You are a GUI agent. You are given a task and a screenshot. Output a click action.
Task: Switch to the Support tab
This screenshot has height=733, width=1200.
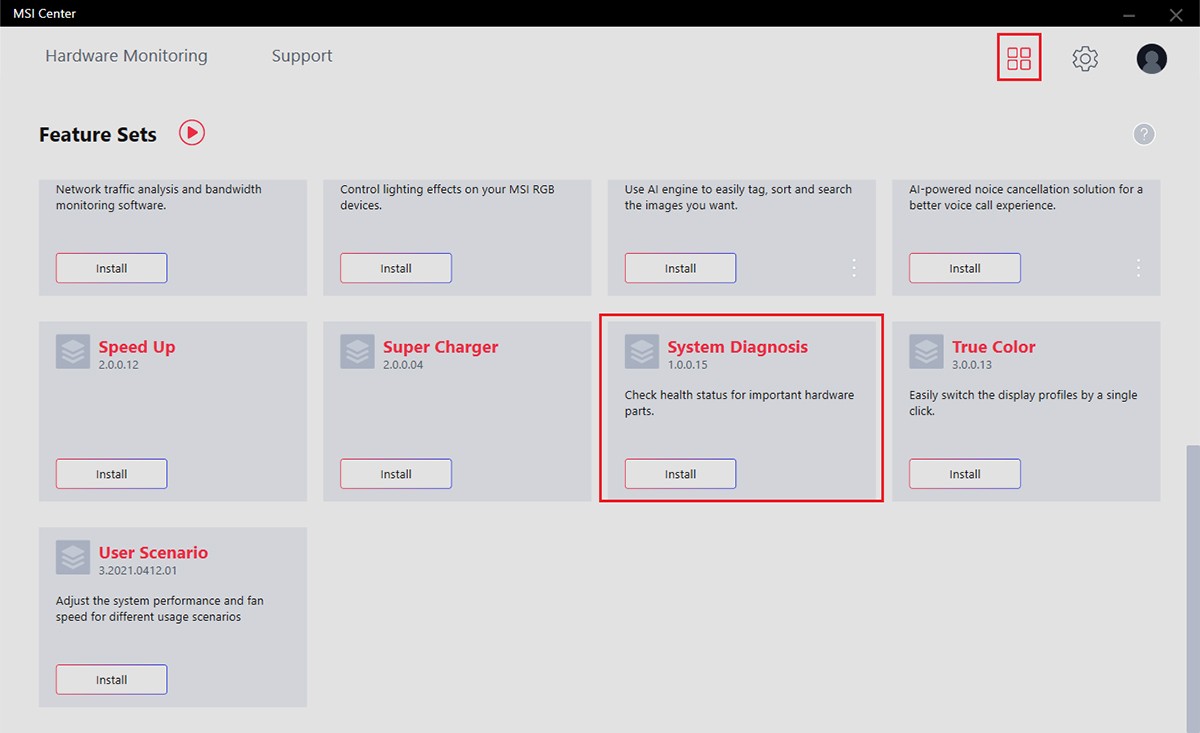click(302, 56)
